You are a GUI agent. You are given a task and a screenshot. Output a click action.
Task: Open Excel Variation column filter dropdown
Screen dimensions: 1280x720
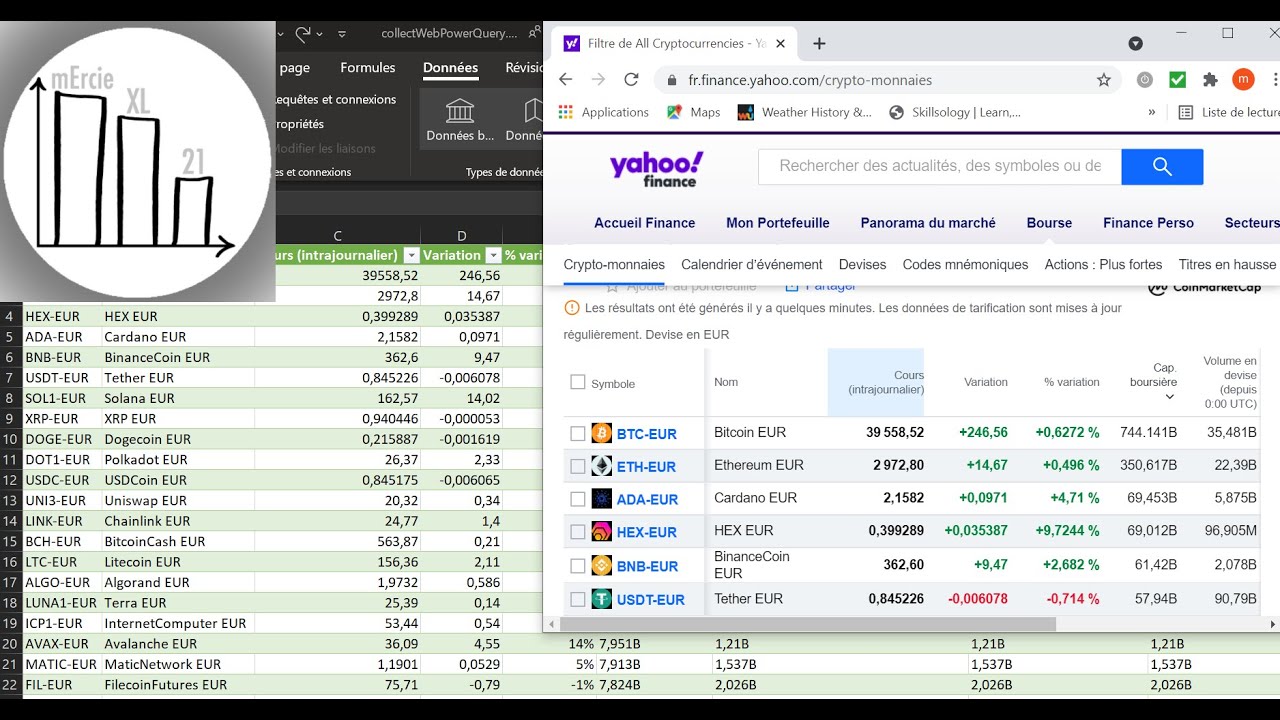pyautogui.click(x=493, y=255)
